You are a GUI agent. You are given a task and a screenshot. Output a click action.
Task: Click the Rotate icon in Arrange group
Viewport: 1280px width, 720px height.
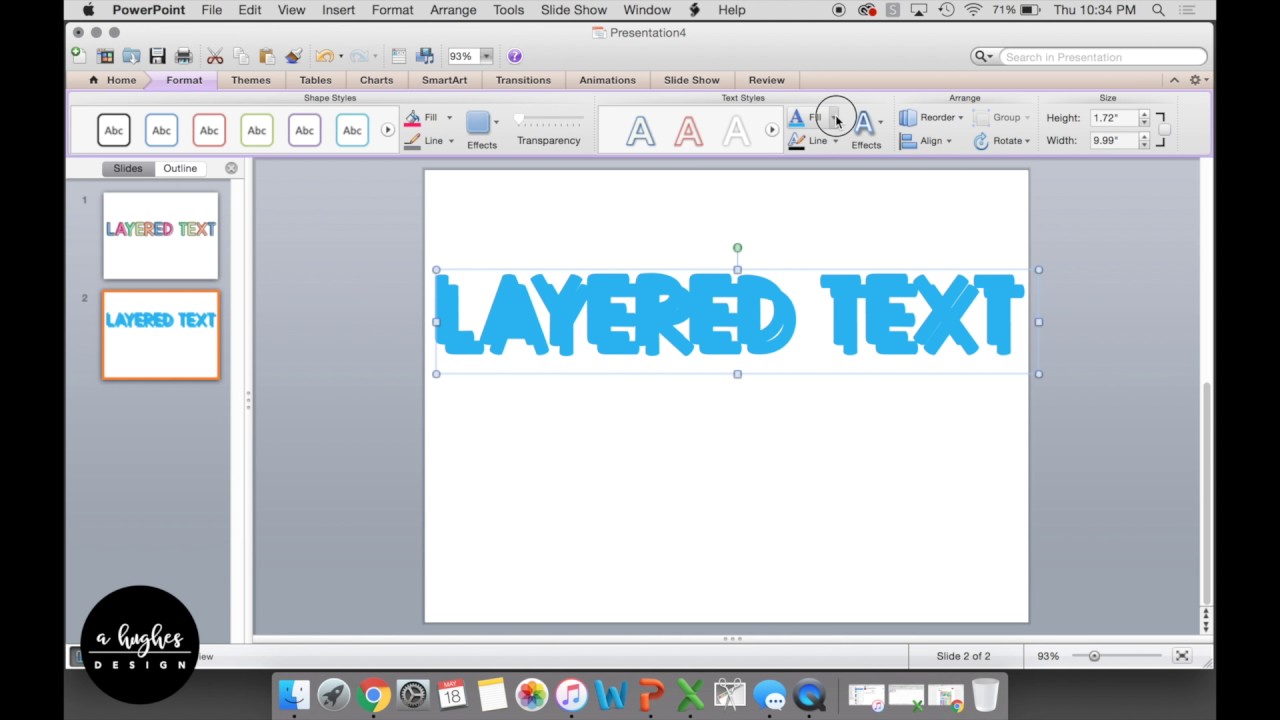coord(981,140)
